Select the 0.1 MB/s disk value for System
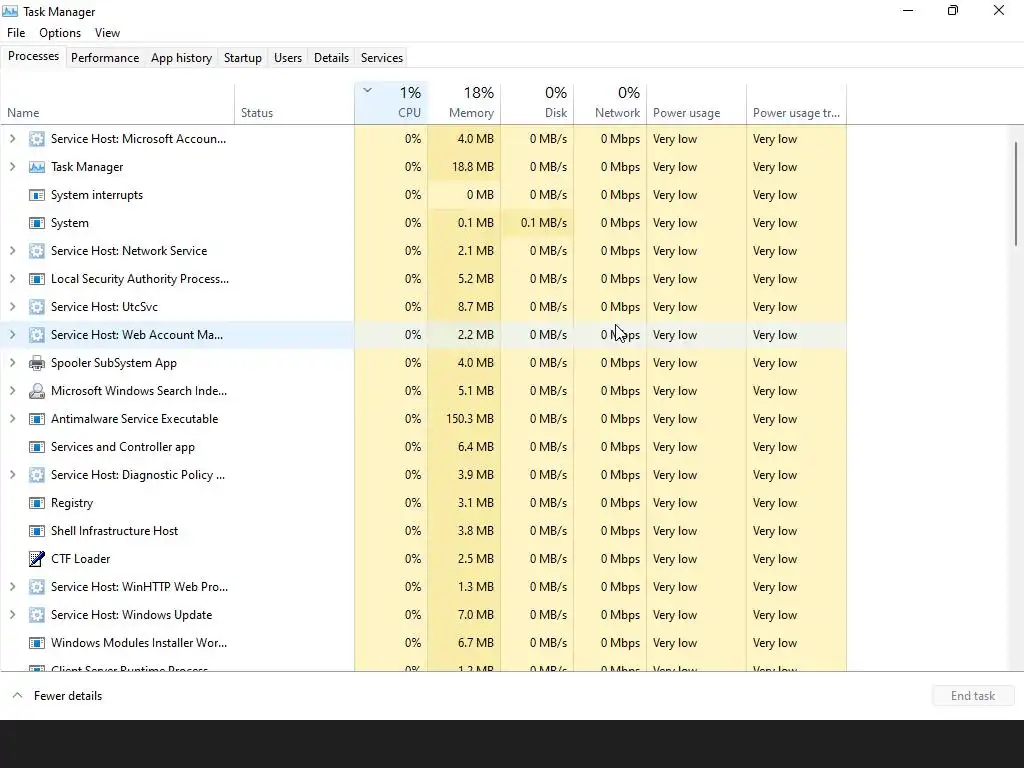Image resolution: width=1024 pixels, height=768 pixels. click(x=537, y=223)
